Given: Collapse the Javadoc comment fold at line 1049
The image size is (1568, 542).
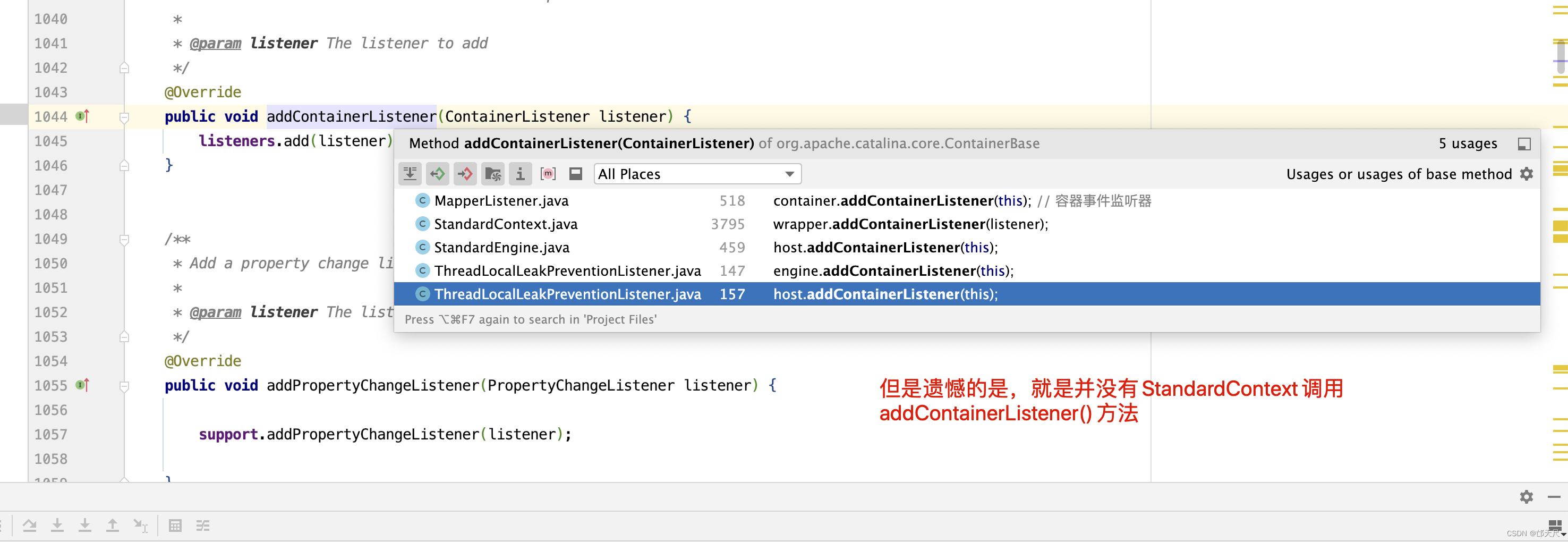Looking at the screenshot, I should coord(124,239).
